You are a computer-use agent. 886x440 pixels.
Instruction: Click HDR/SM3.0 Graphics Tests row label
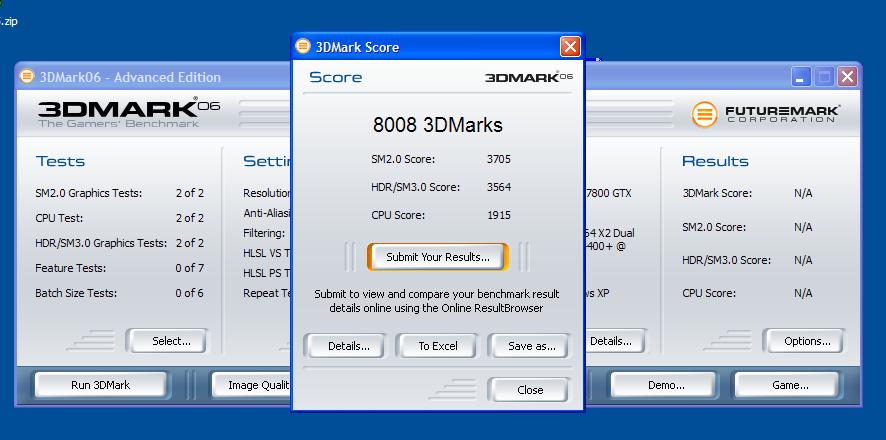pos(101,243)
